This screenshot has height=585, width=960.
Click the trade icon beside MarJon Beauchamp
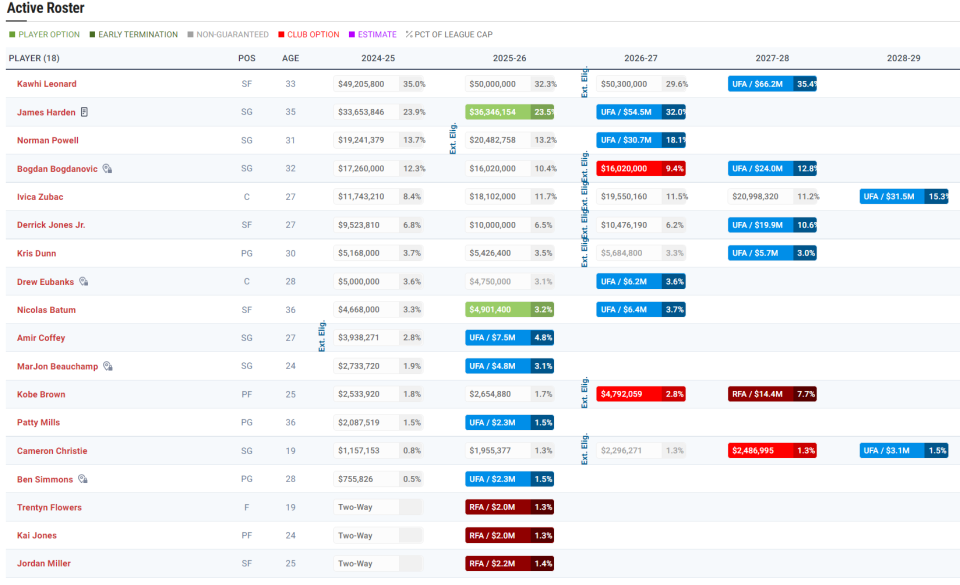pyautogui.click(x=108, y=366)
